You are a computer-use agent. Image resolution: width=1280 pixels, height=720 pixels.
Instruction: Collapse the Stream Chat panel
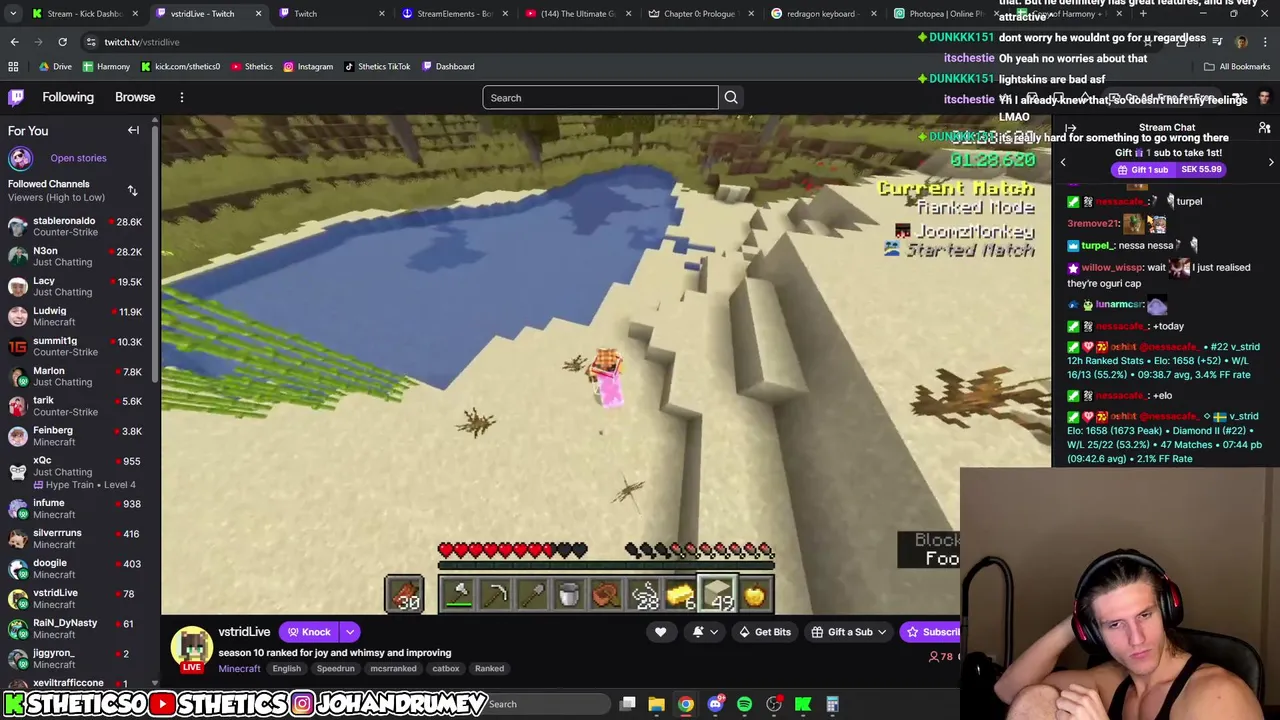(1070, 128)
